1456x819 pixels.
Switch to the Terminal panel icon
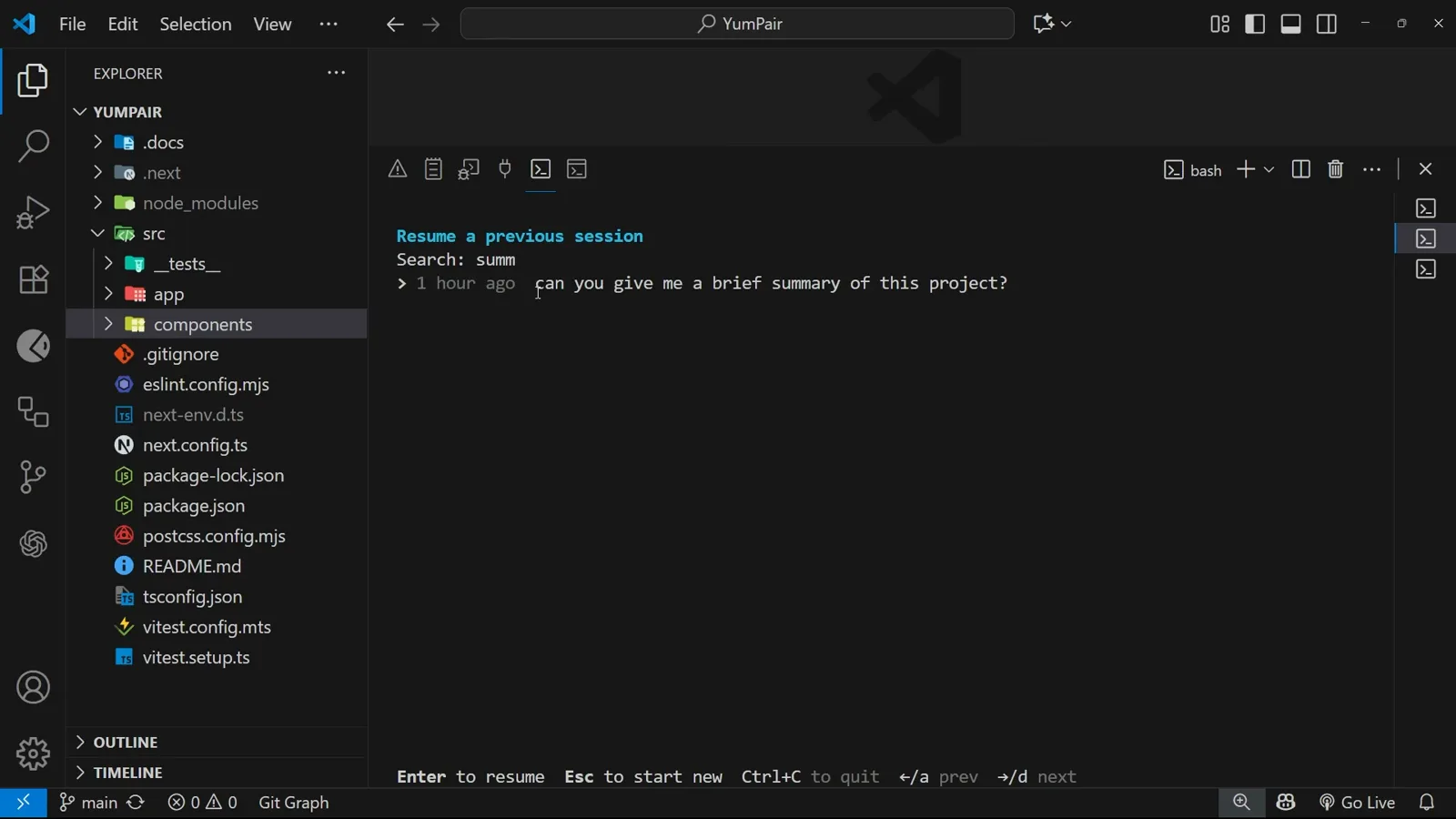tap(541, 169)
